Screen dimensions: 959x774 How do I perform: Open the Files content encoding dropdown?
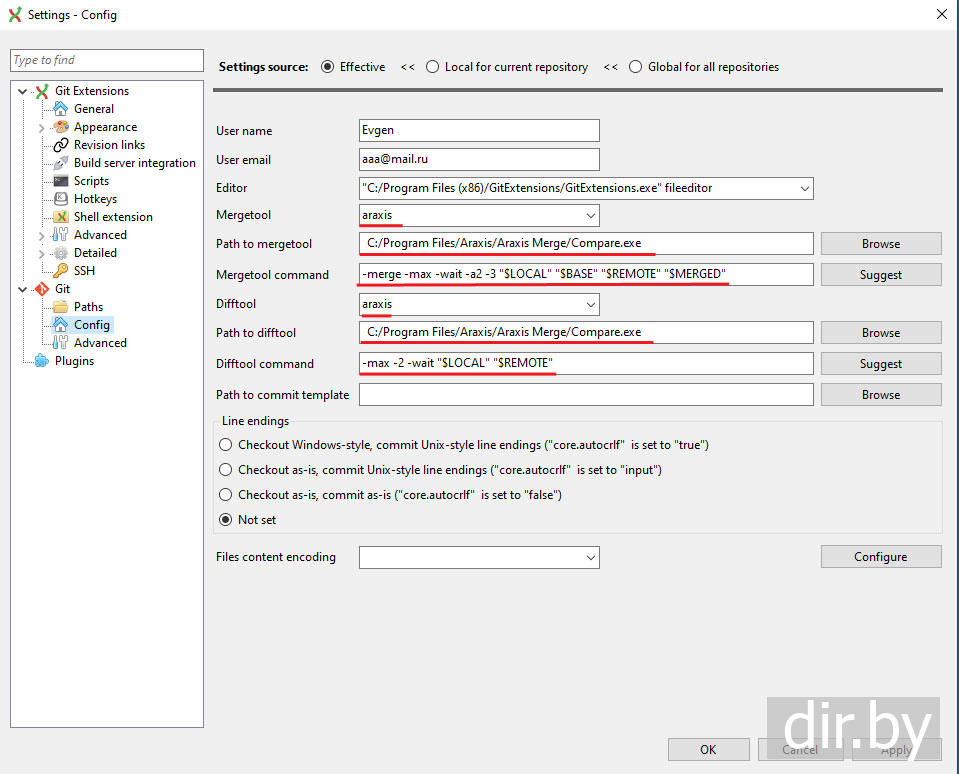click(590, 557)
